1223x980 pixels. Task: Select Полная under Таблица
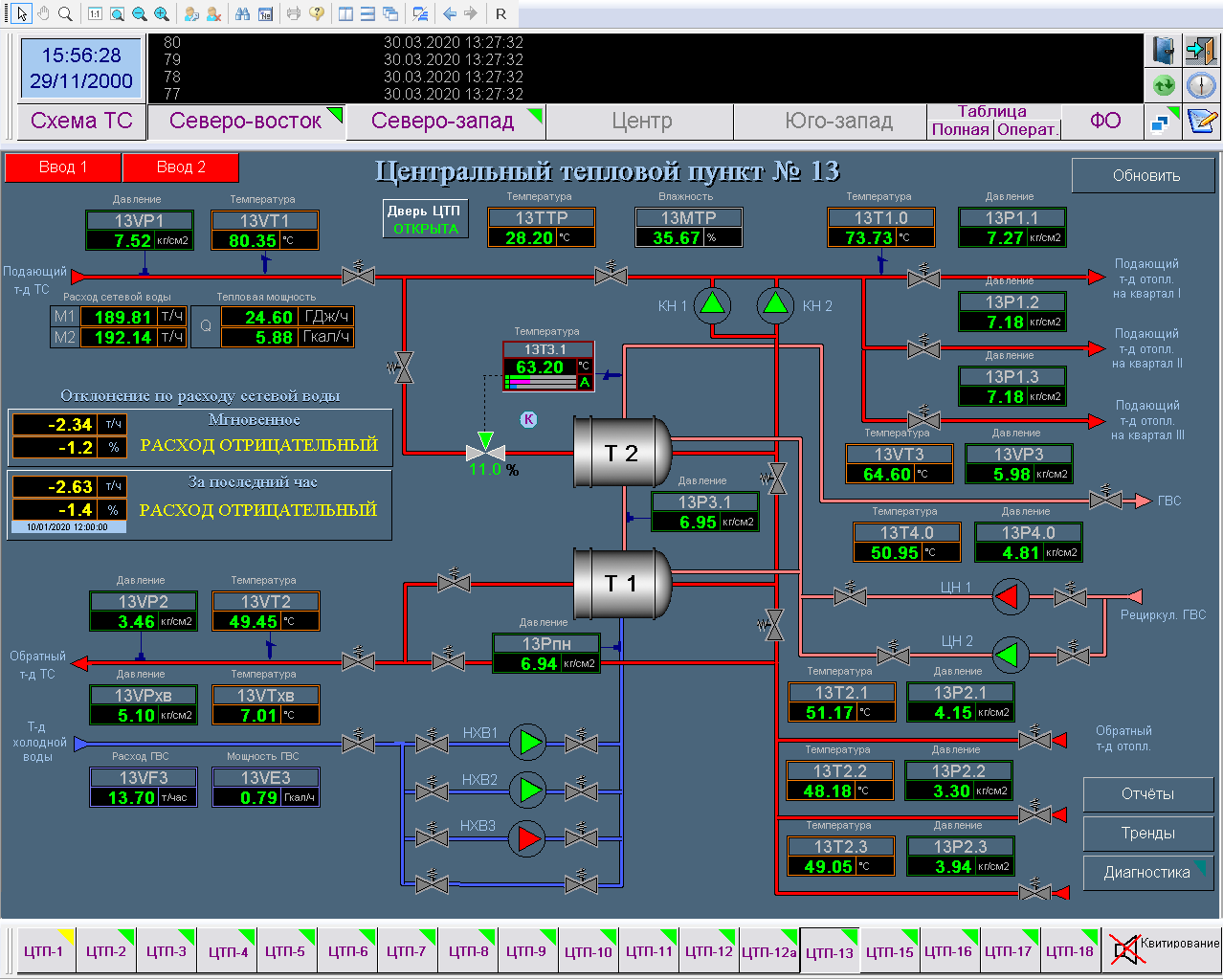click(961, 130)
